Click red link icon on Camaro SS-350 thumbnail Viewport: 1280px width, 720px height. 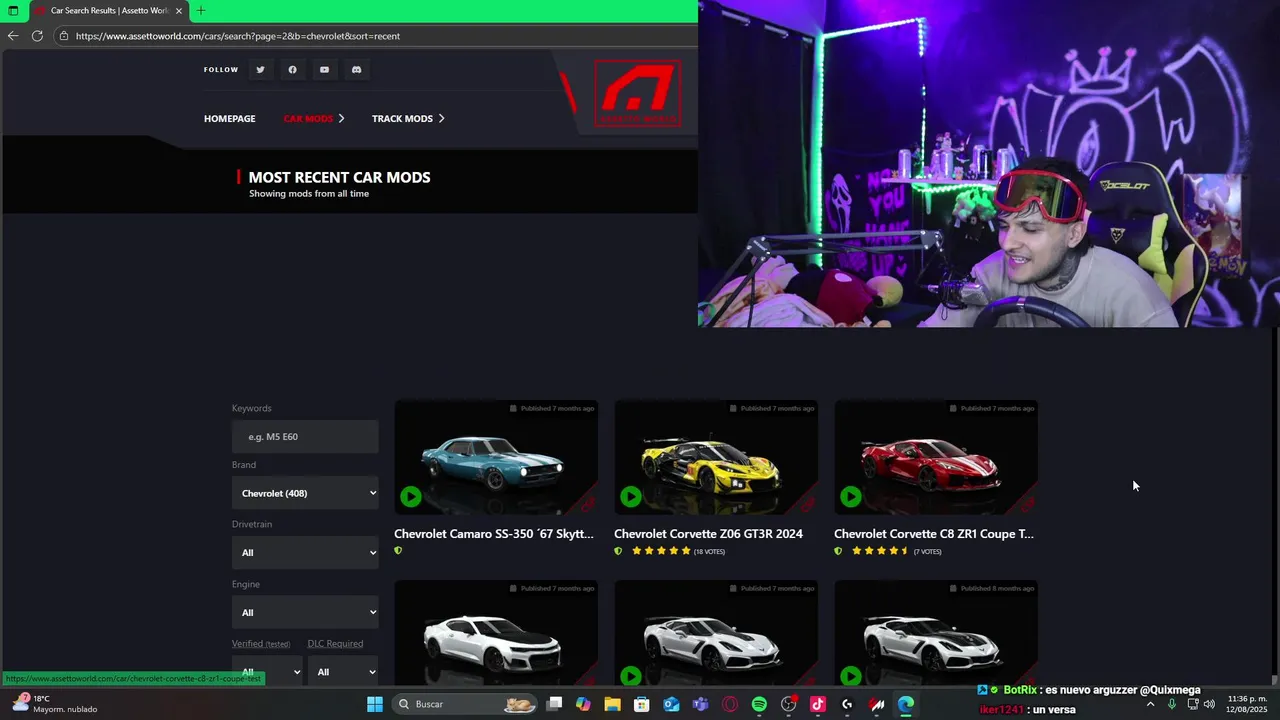[x=588, y=504]
